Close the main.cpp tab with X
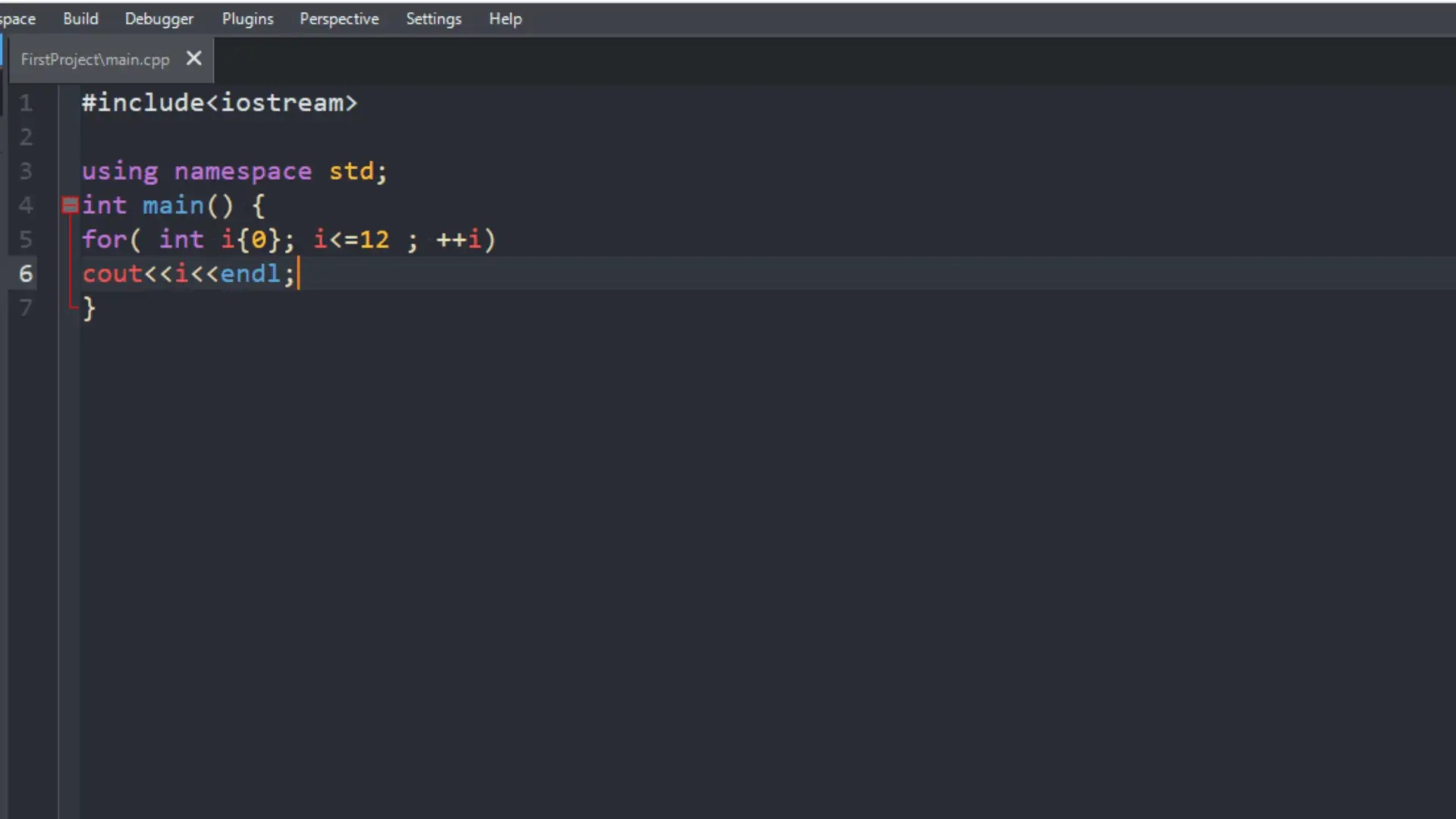This screenshot has height=819, width=1456. click(x=194, y=58)
